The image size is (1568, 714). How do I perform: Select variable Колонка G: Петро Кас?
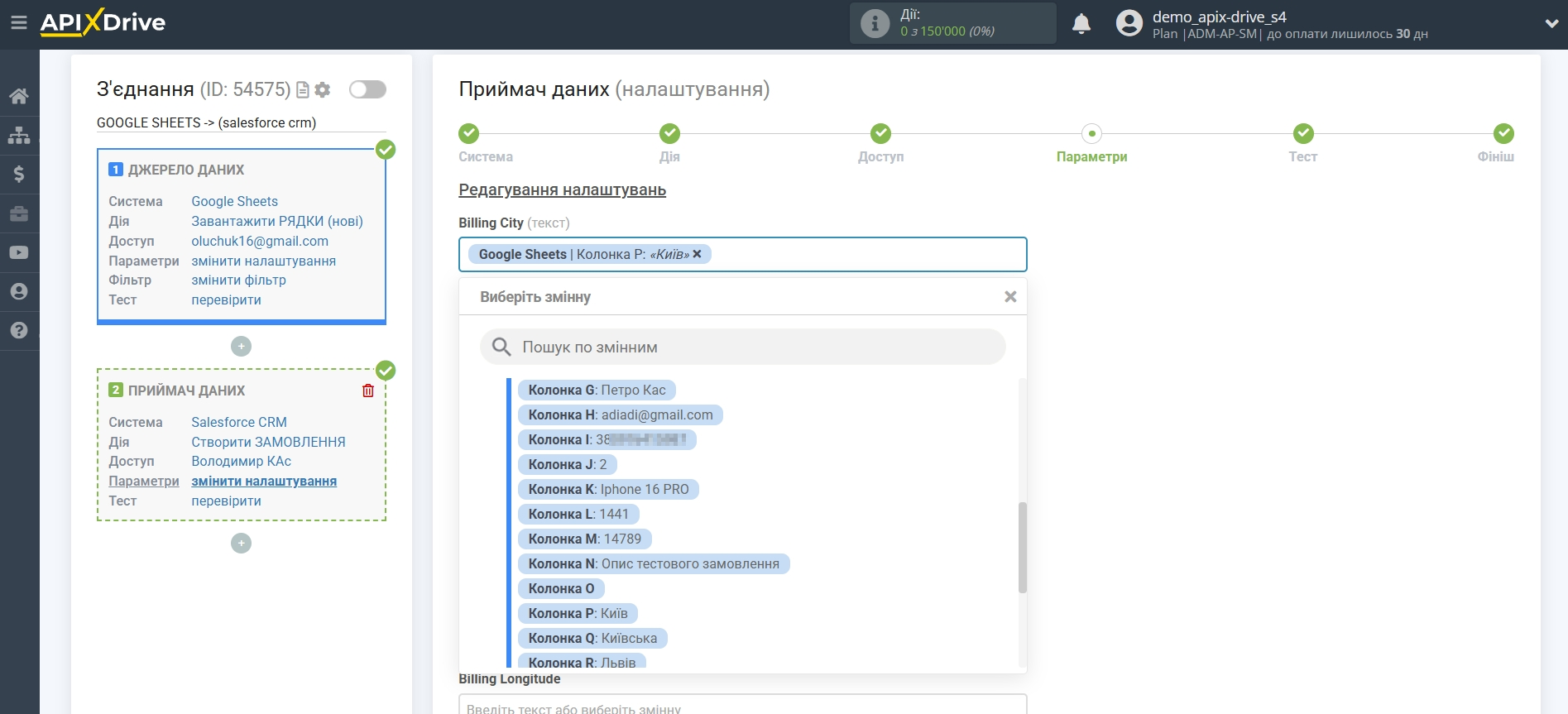click(x=597, y=390)
